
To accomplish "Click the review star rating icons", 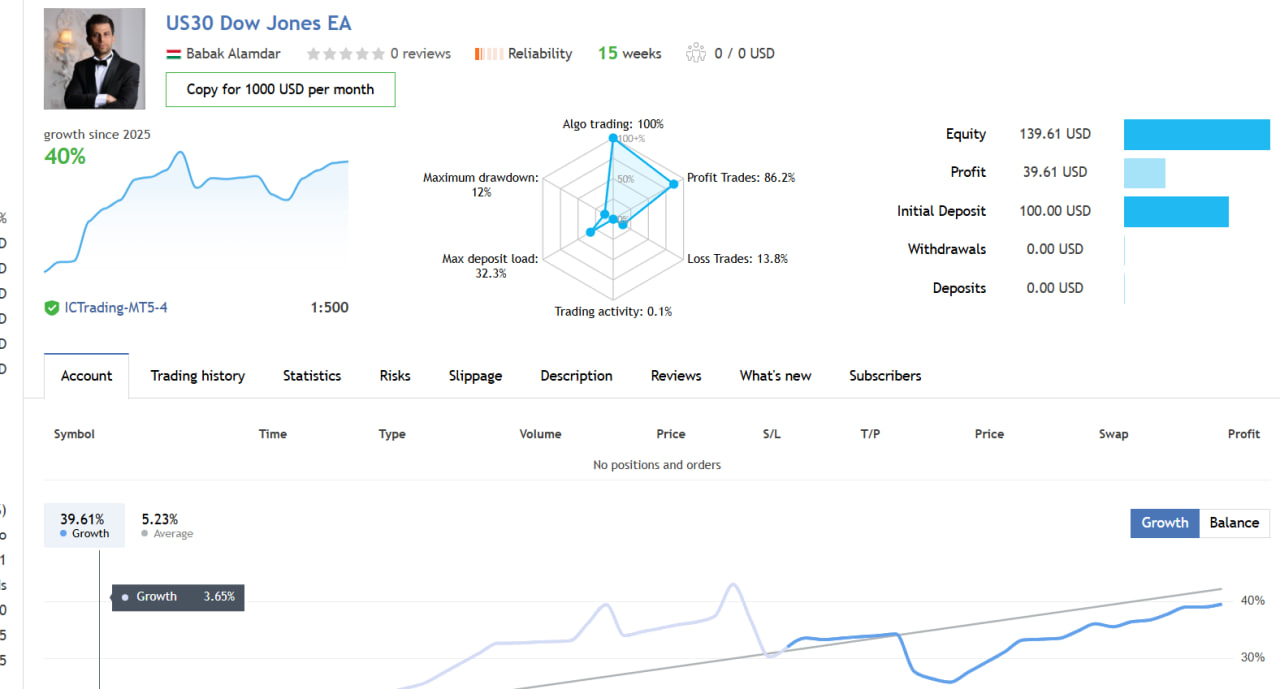I will click(x=345, y=54).
